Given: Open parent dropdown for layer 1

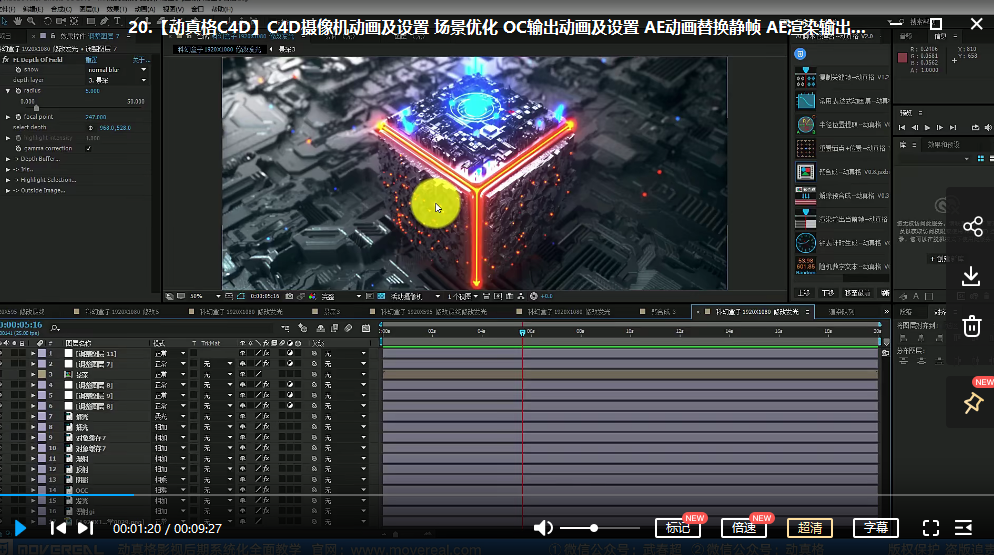Looking at the screenshot, I should pyautogui.click(x=345, y=353).
